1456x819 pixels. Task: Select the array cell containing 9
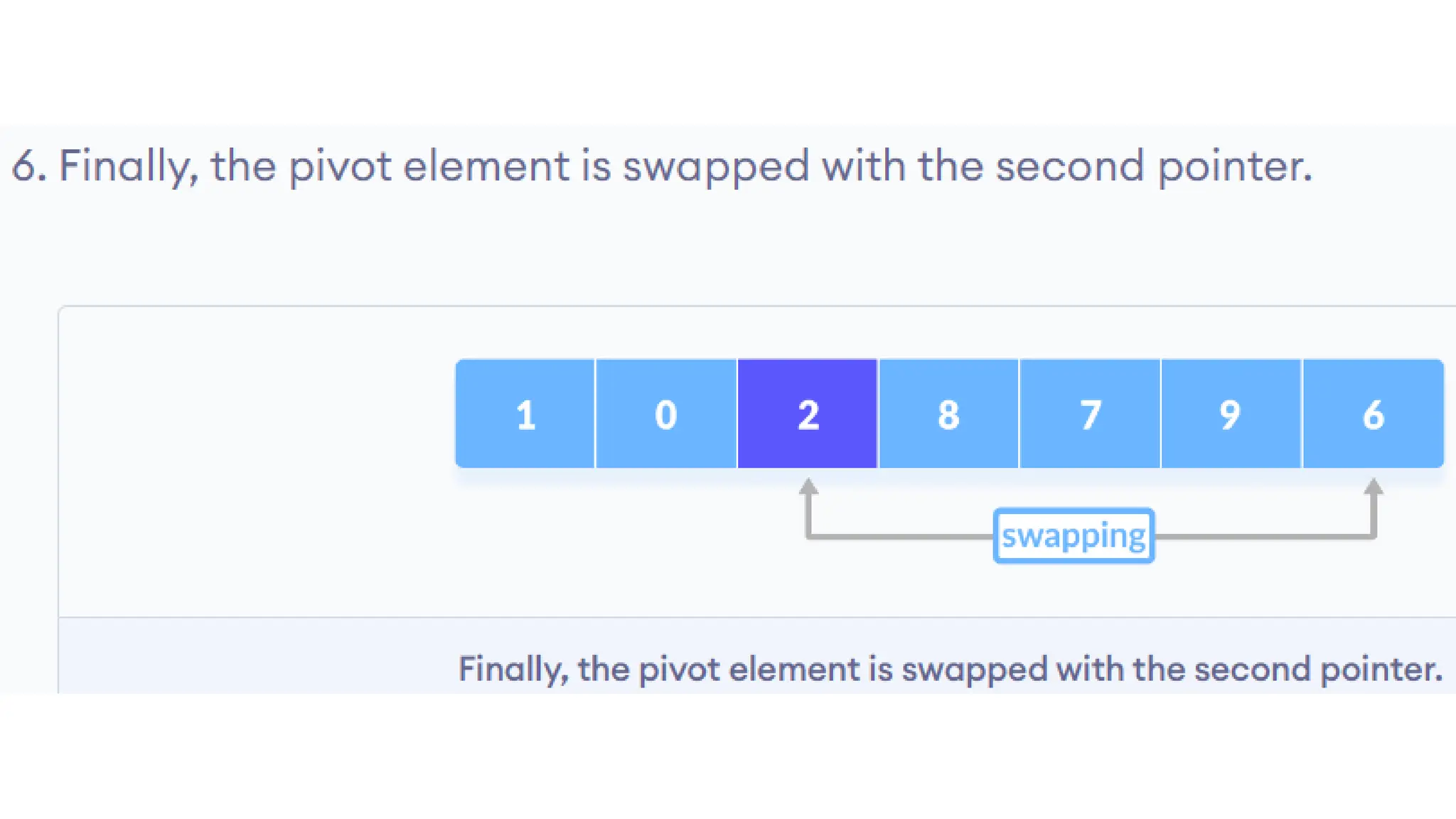1231,414
